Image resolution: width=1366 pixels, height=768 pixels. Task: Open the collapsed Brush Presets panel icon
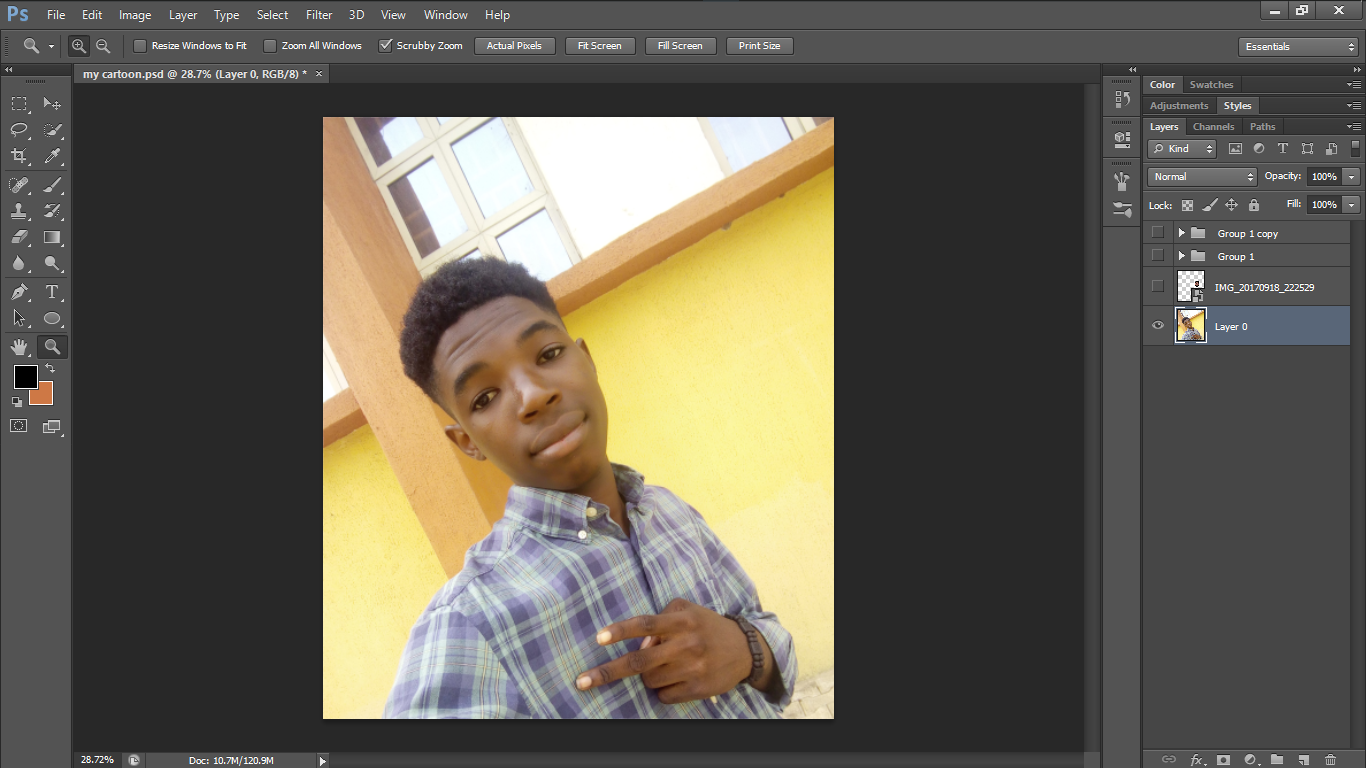[1122, 210]
